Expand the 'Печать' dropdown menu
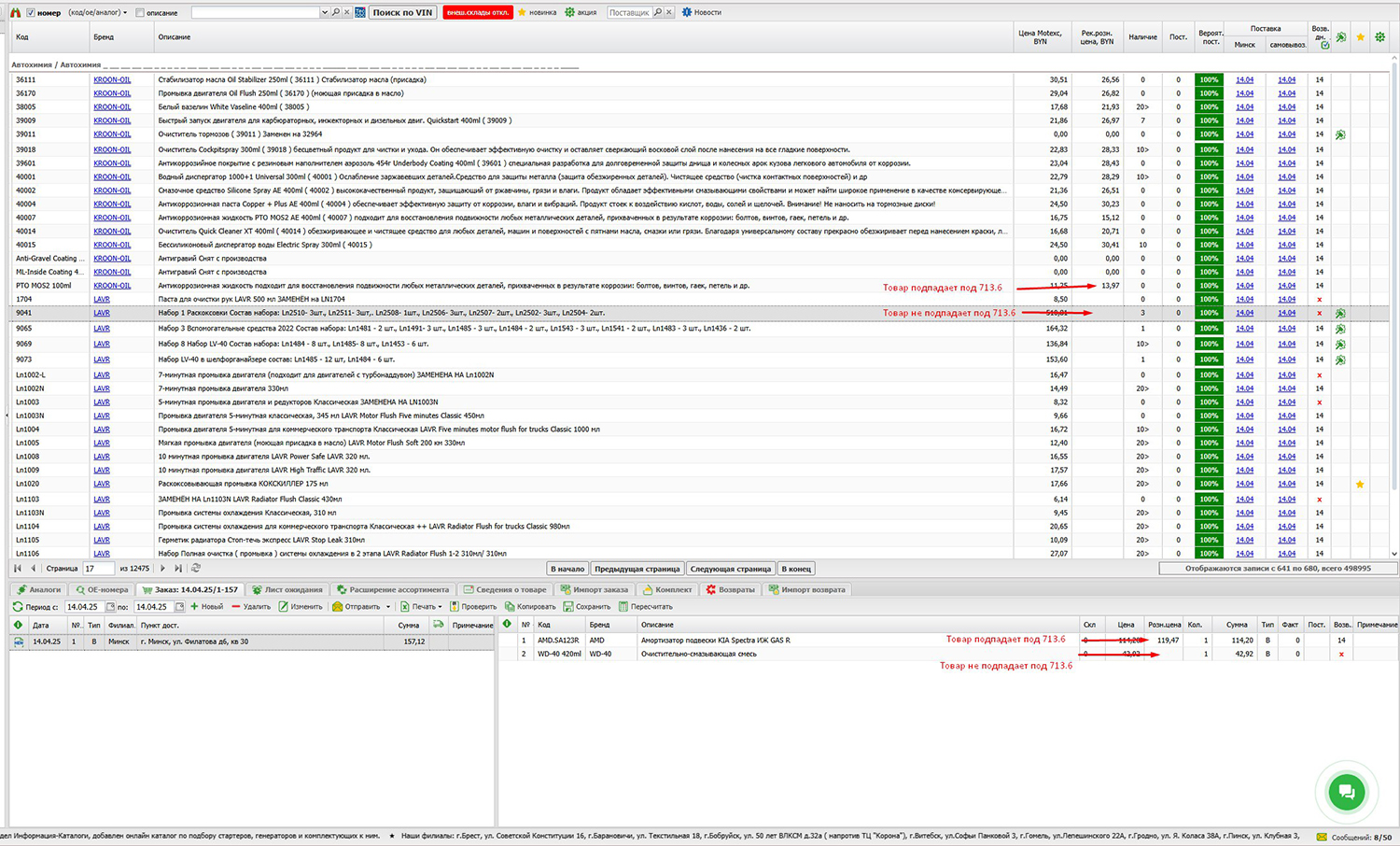Viewport: 1400px width, 846px height. pyautogui.click(x=421, y=607)
